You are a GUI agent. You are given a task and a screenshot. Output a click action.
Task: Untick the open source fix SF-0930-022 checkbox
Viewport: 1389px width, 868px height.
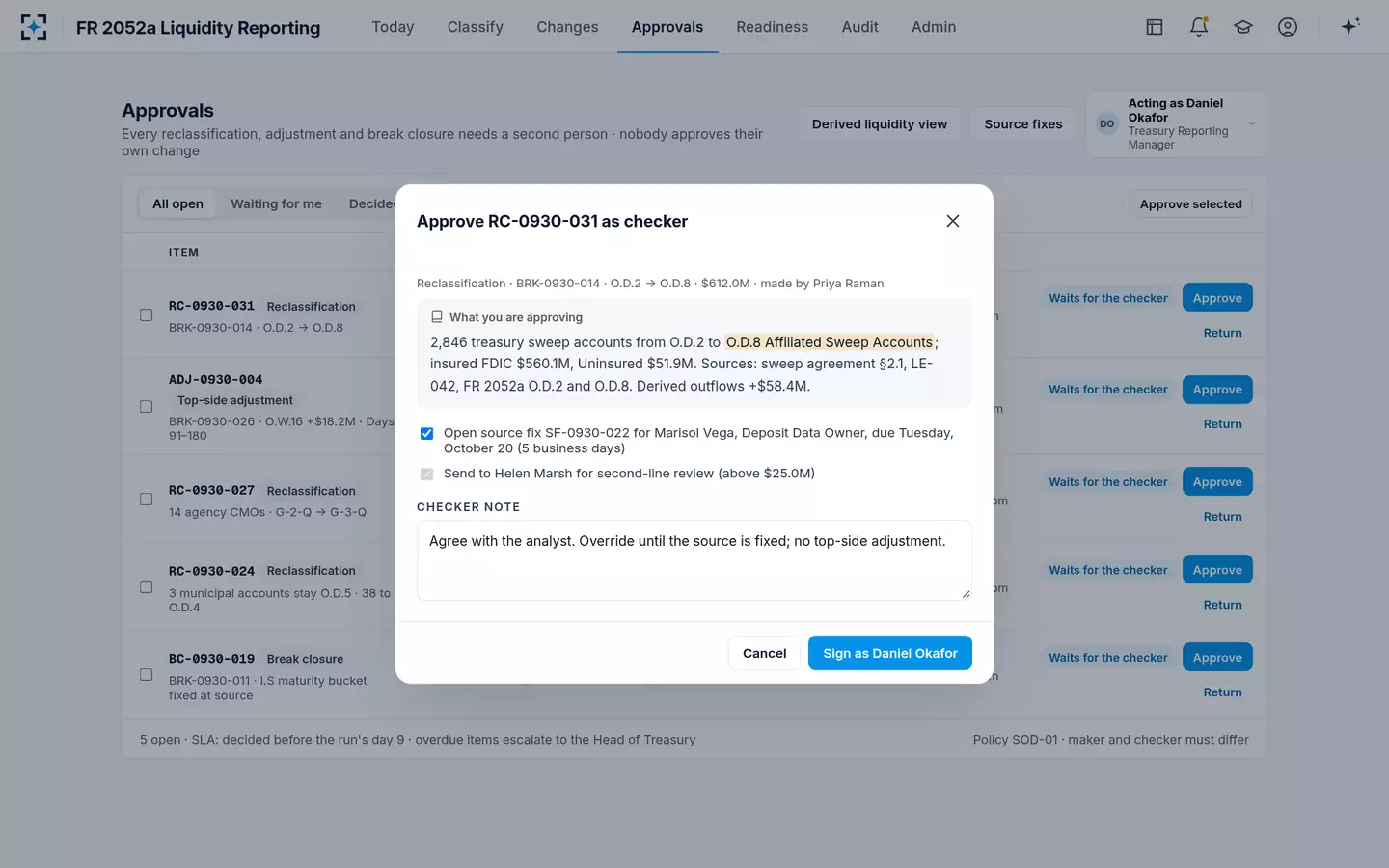point(426,433)
